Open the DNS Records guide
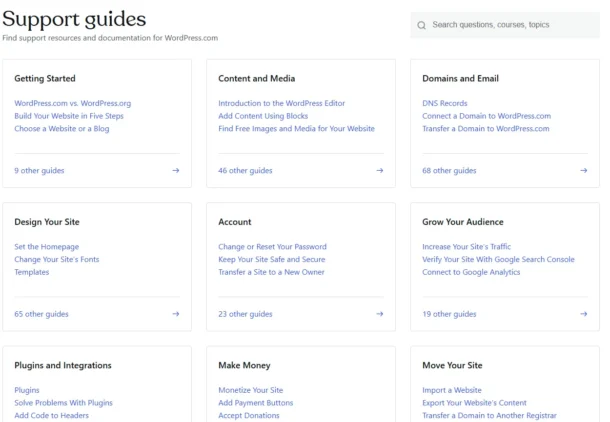This screenshot has width=610, height=422. (x=445, y=103)
